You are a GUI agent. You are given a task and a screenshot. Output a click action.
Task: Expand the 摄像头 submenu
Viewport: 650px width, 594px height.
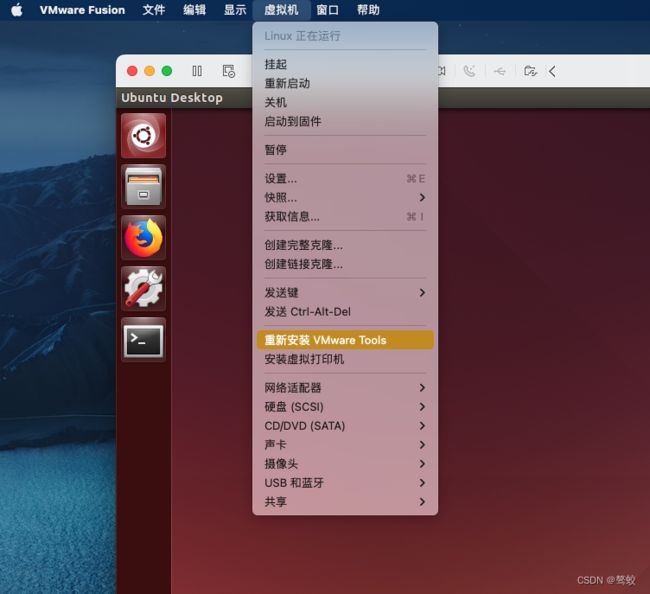pyautogui.click(x=345, y=464)
